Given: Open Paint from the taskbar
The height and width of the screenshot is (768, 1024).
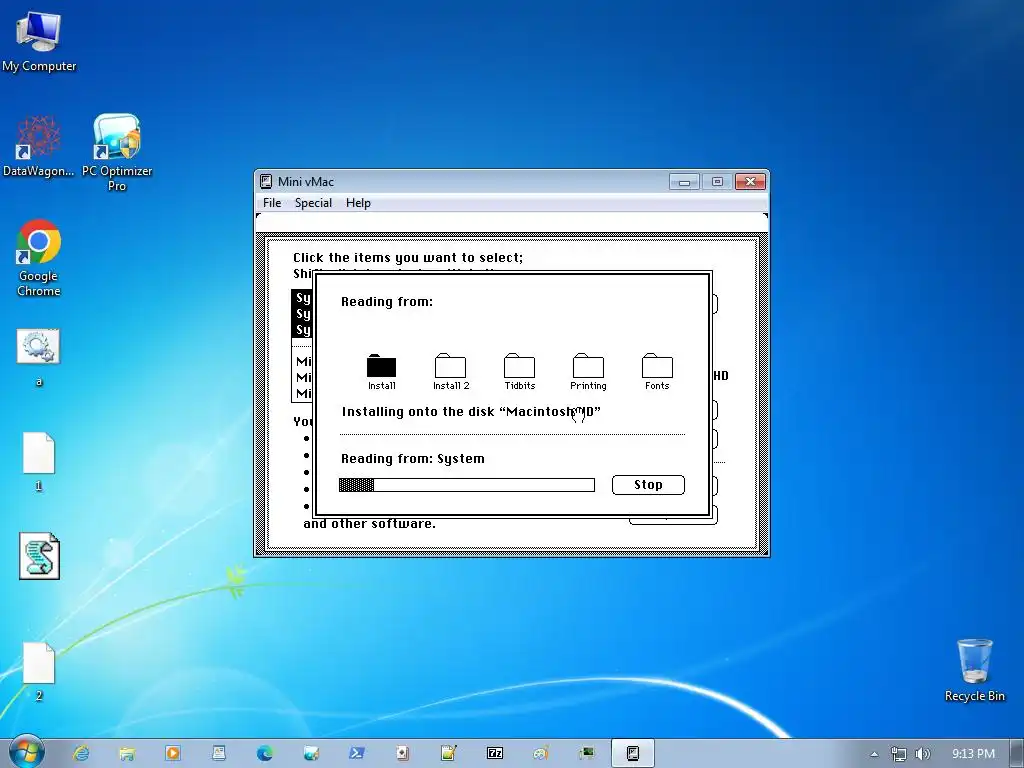Looking at the screenshot, I should (x=541, y=753).
